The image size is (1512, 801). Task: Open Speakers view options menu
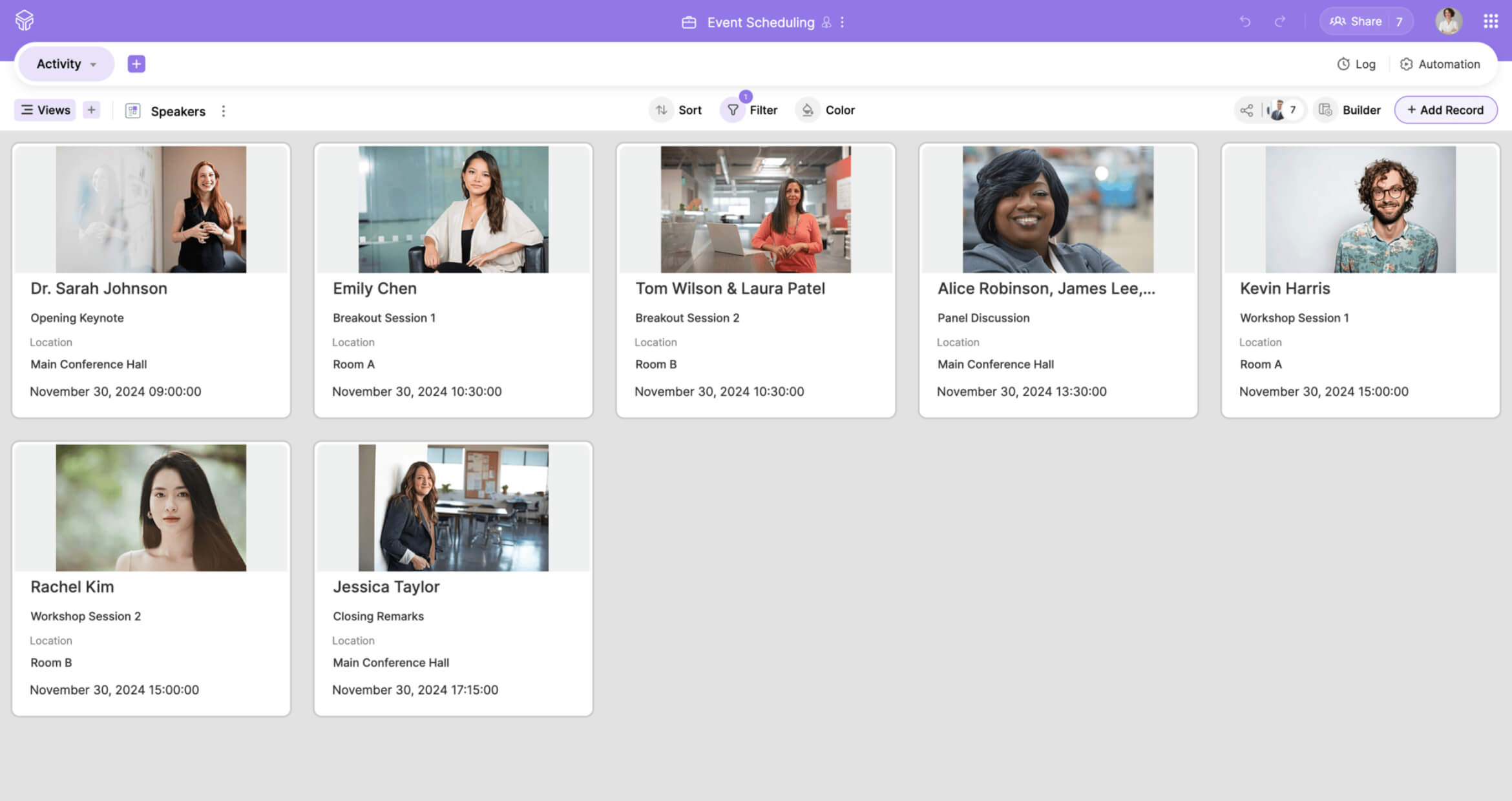pyautogui.click(x=224, y=111)
